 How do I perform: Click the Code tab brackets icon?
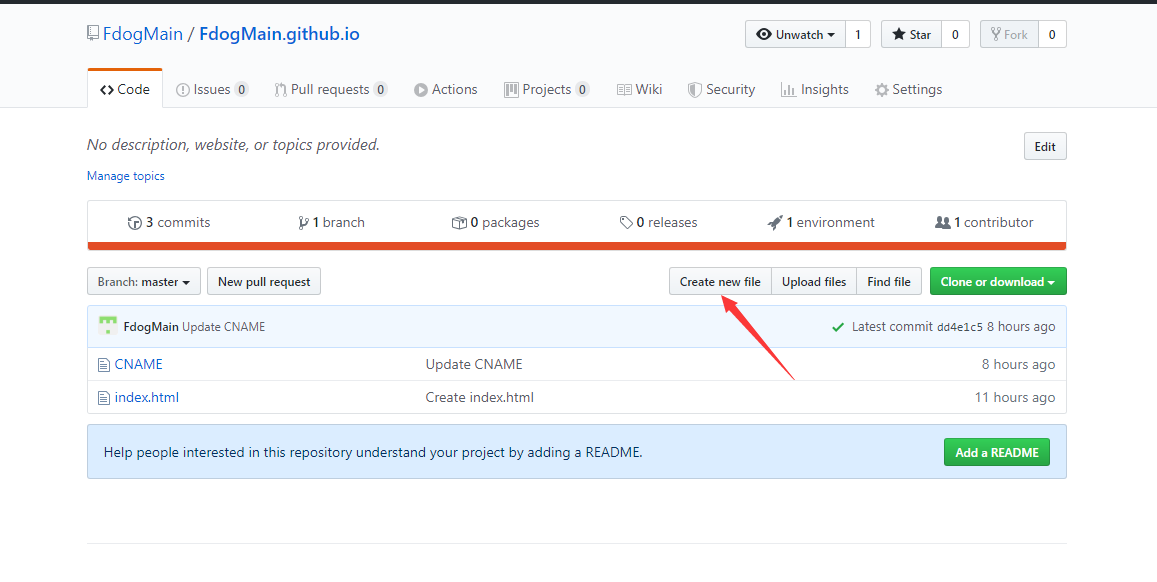coord(107,90)
